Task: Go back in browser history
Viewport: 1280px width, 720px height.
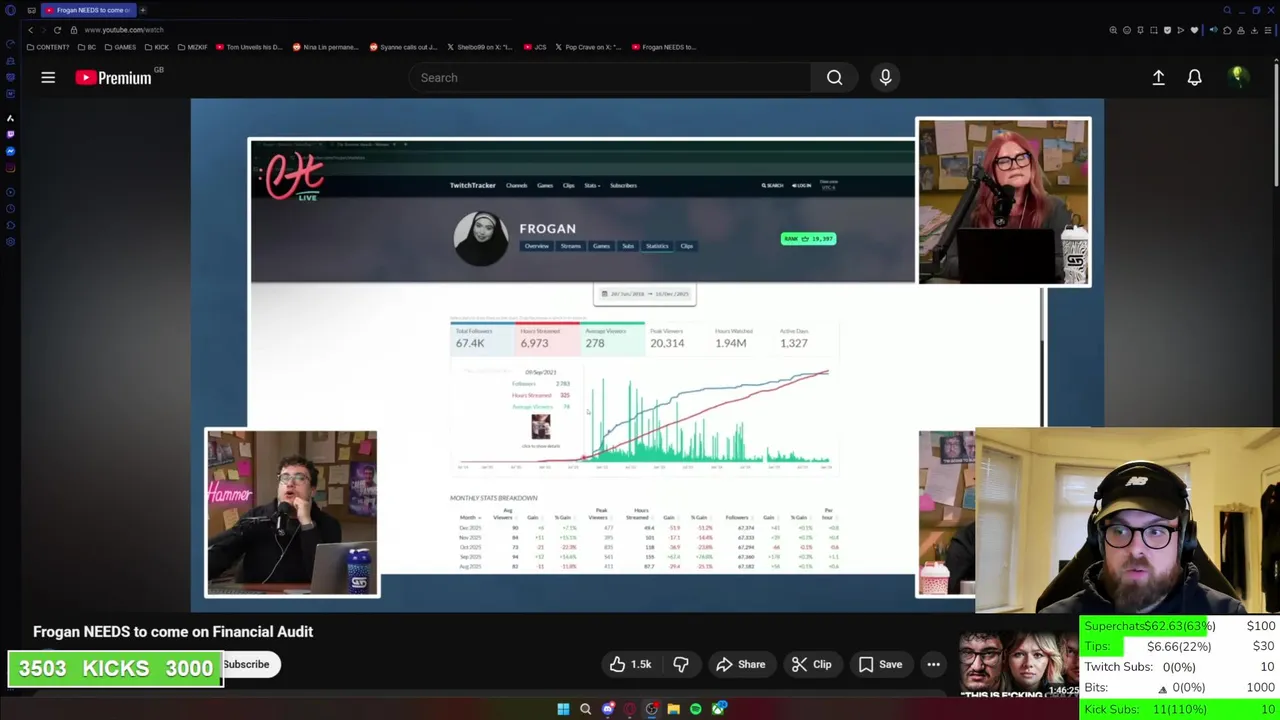Action: [x=30, y=30]
